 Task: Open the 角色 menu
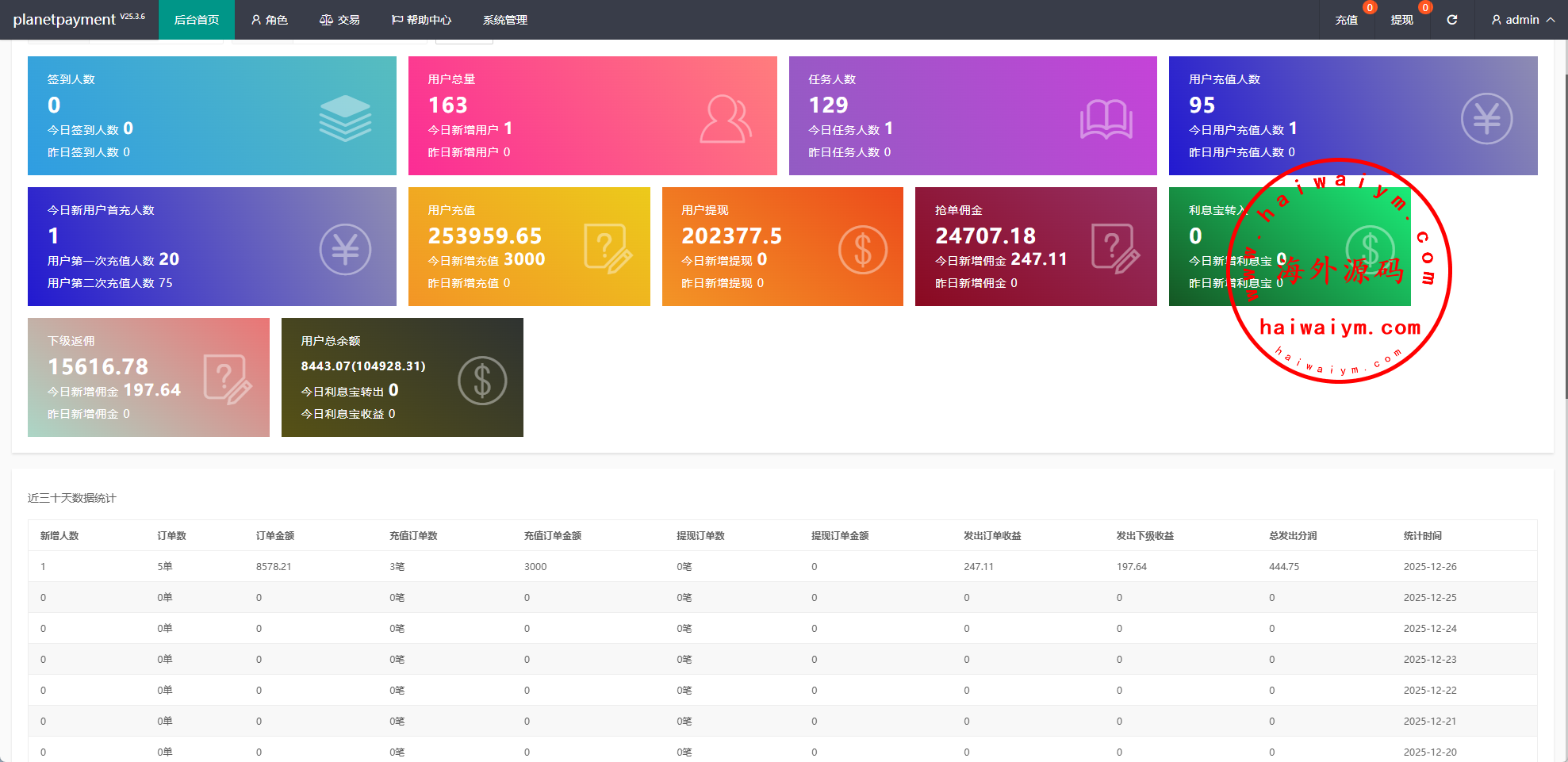pos(269,20)
